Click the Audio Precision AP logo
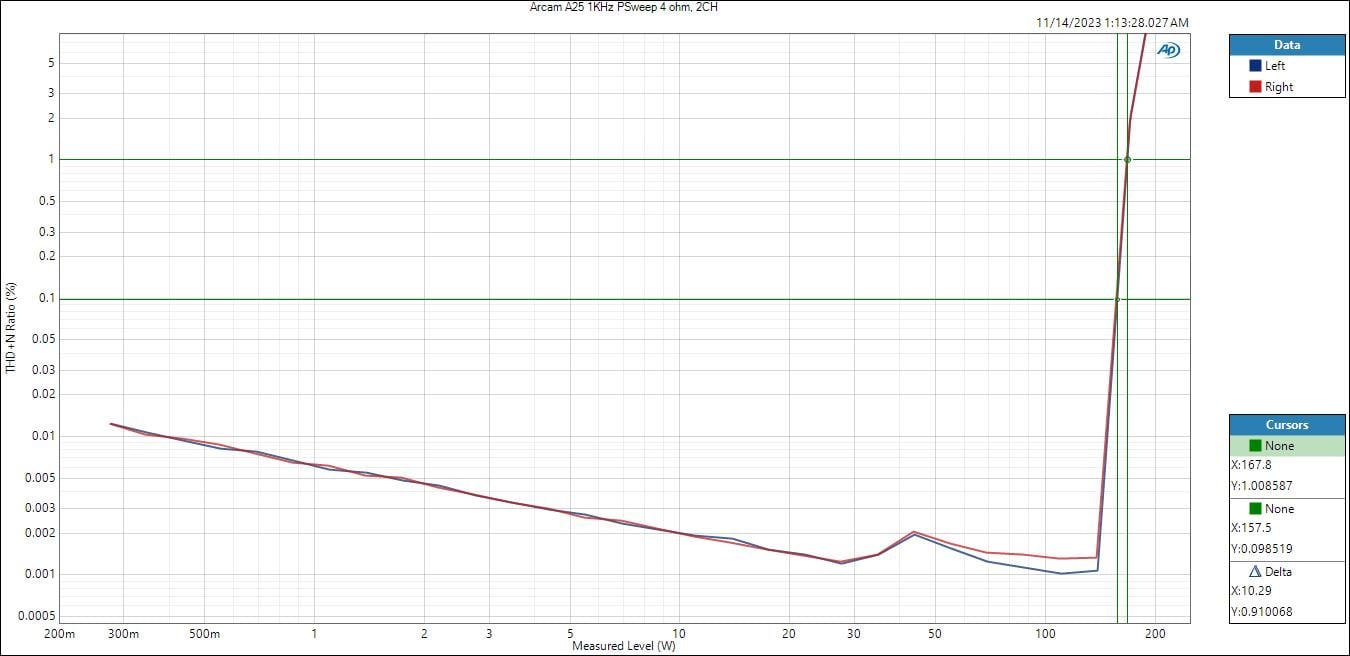The height and width of the screenshot is (656, 1350). click(x=1168, y=50)
